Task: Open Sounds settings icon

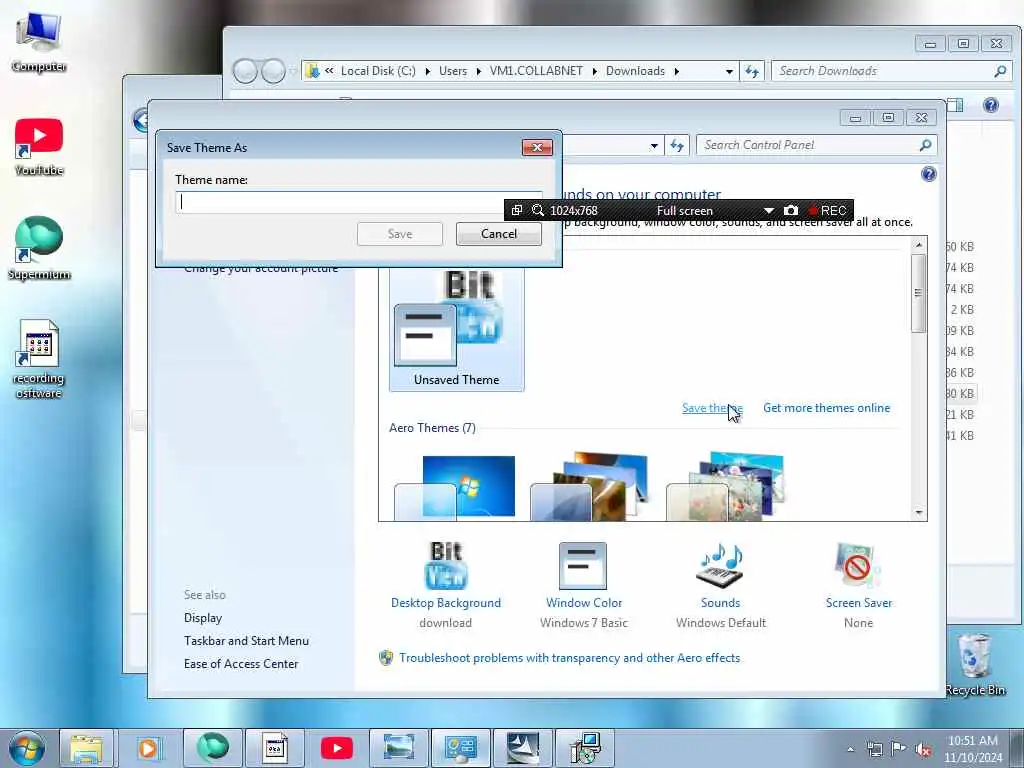Action: pyautogui.click(x=721, y=566)
